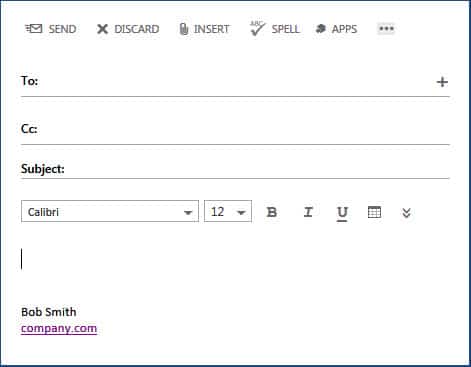The height and width of the screenshot is (367, 471).
Task: Click the Send envelope icon
Action: (34, 29)
